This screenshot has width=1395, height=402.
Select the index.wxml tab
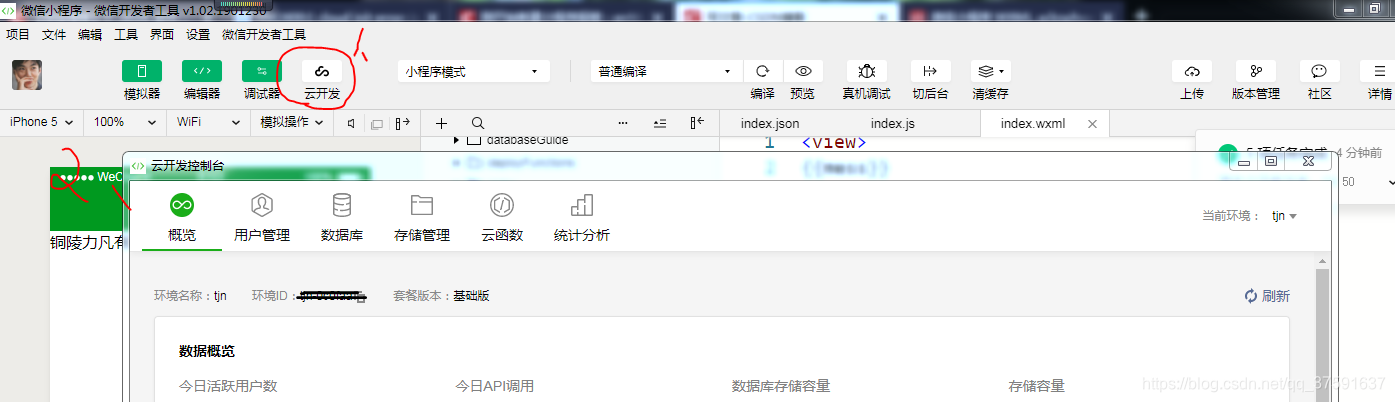1033,124
